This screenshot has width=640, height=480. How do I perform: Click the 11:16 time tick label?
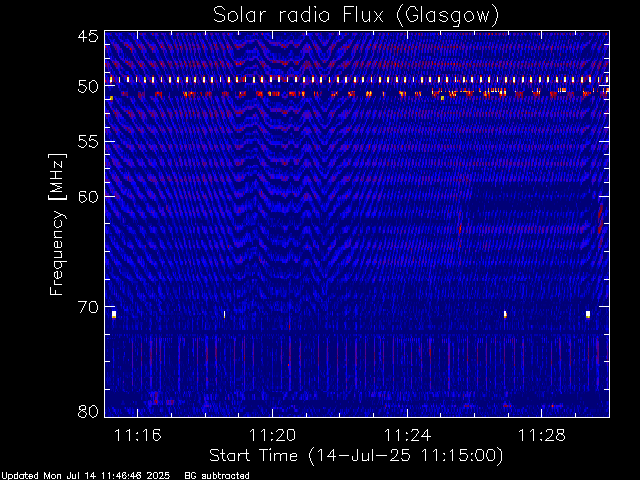(x=138, y=435)
